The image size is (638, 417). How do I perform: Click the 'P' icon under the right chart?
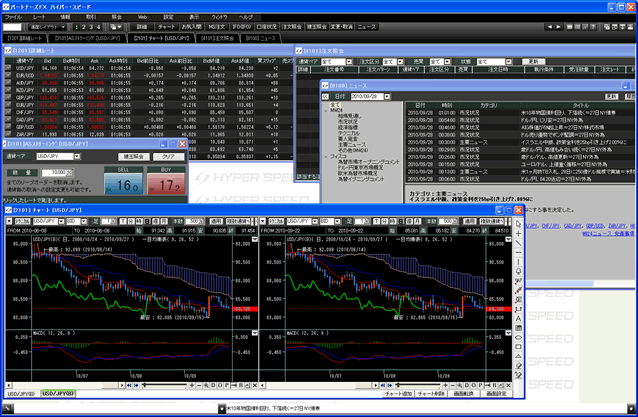(481, 385)
